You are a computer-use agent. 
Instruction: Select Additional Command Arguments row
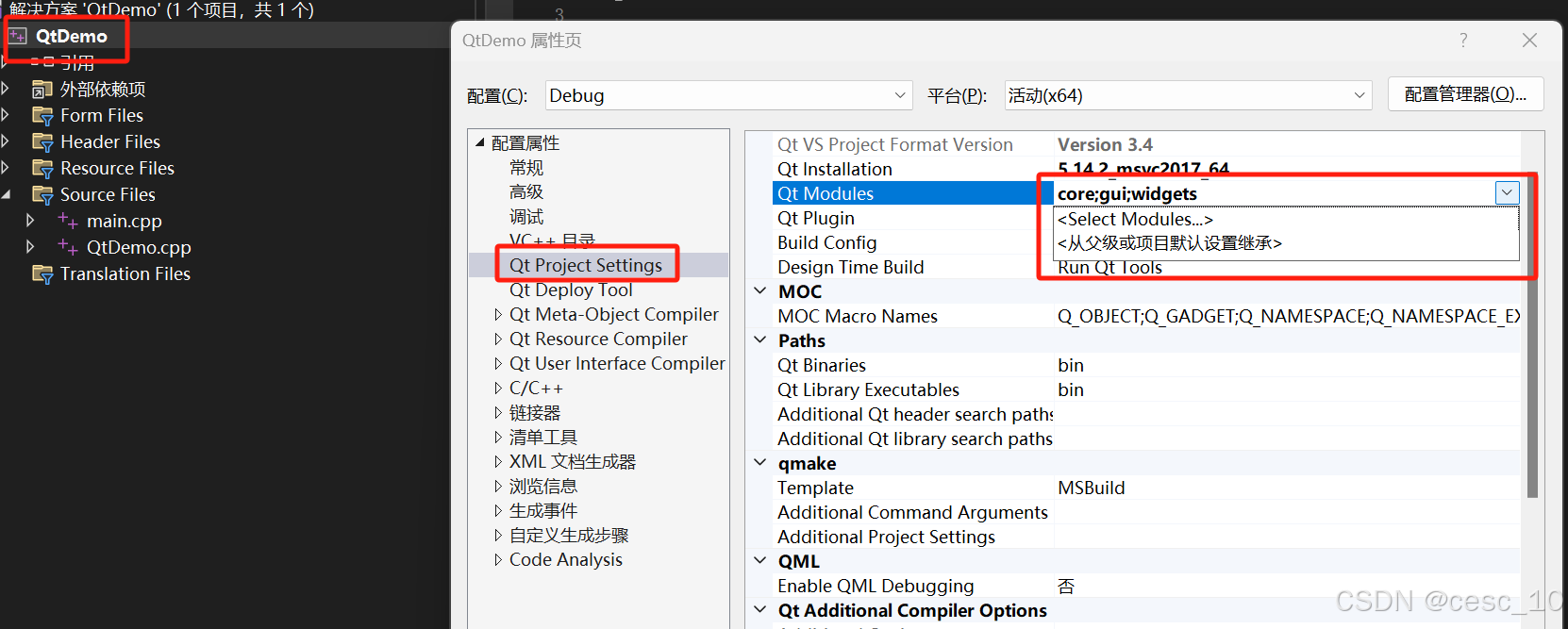pyautogui.click(x=1145, y=512)
